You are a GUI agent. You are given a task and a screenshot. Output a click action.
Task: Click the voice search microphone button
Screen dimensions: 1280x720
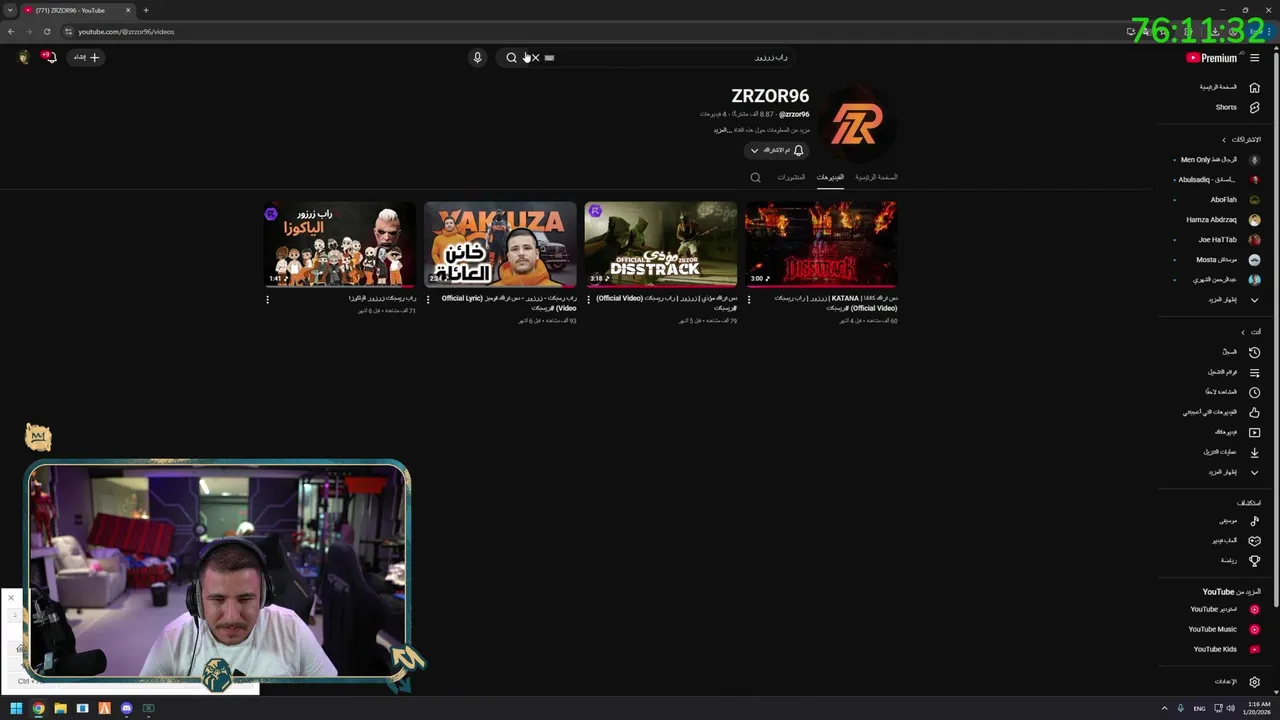(477, 58)
